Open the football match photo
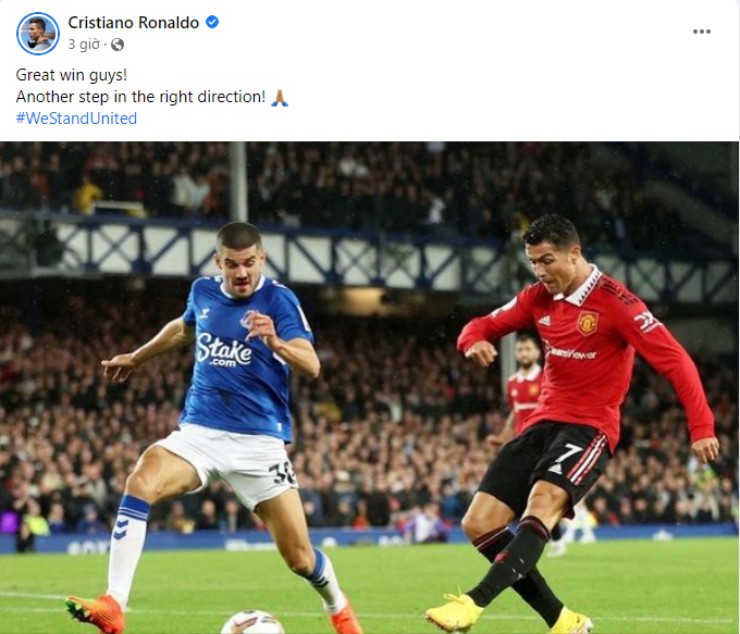 point(370,388)
